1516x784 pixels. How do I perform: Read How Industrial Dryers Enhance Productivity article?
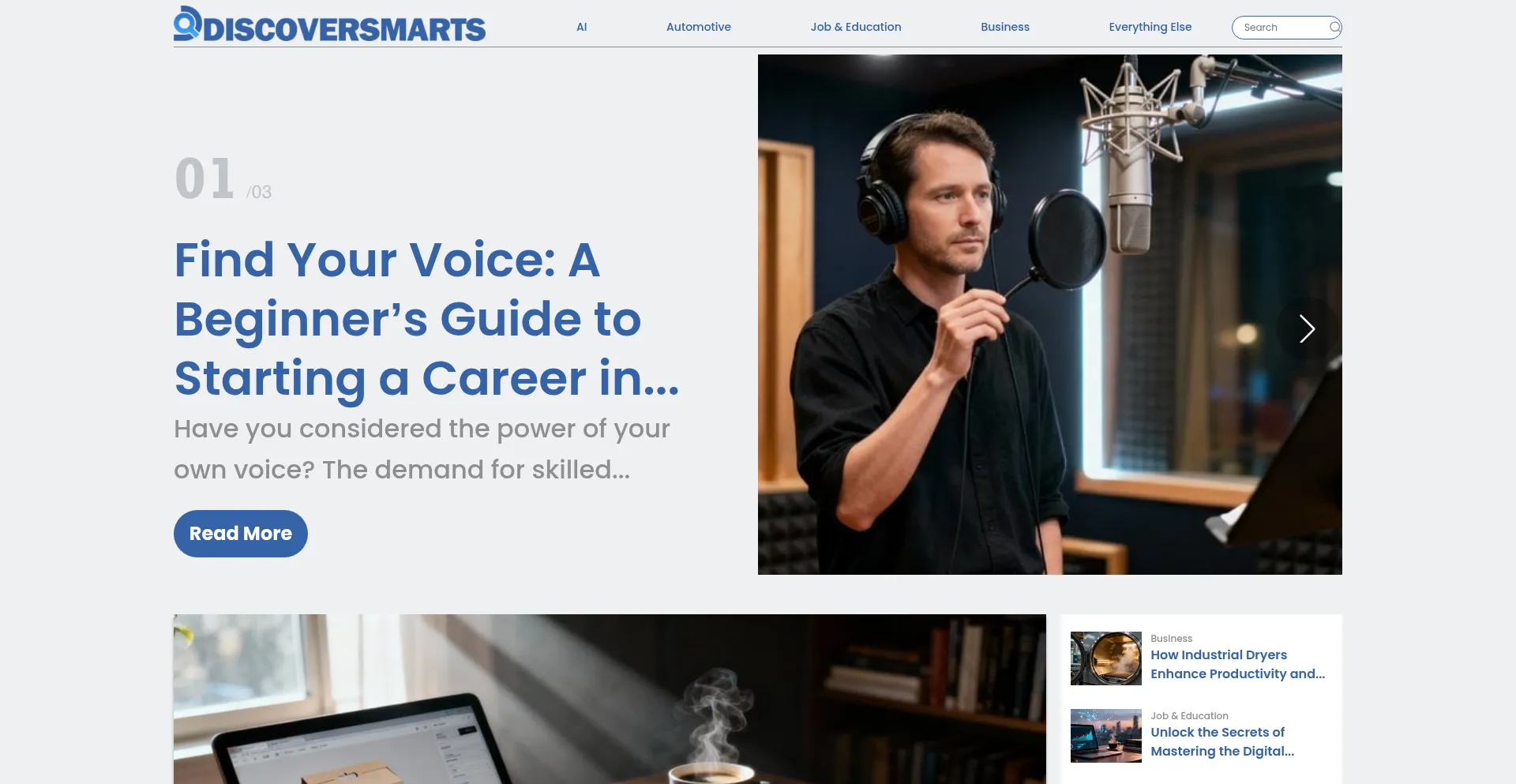click(x=1236, y=664)
